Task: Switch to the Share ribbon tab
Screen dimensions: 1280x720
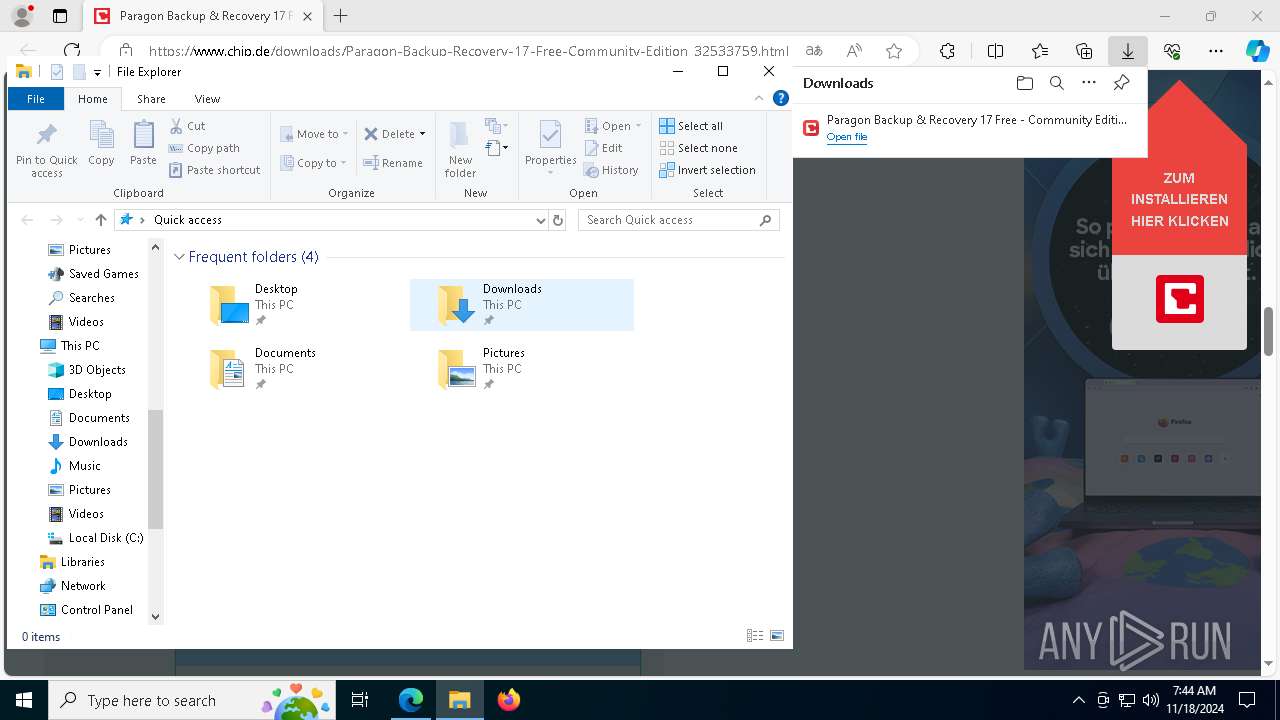Action: click(151, 99)
